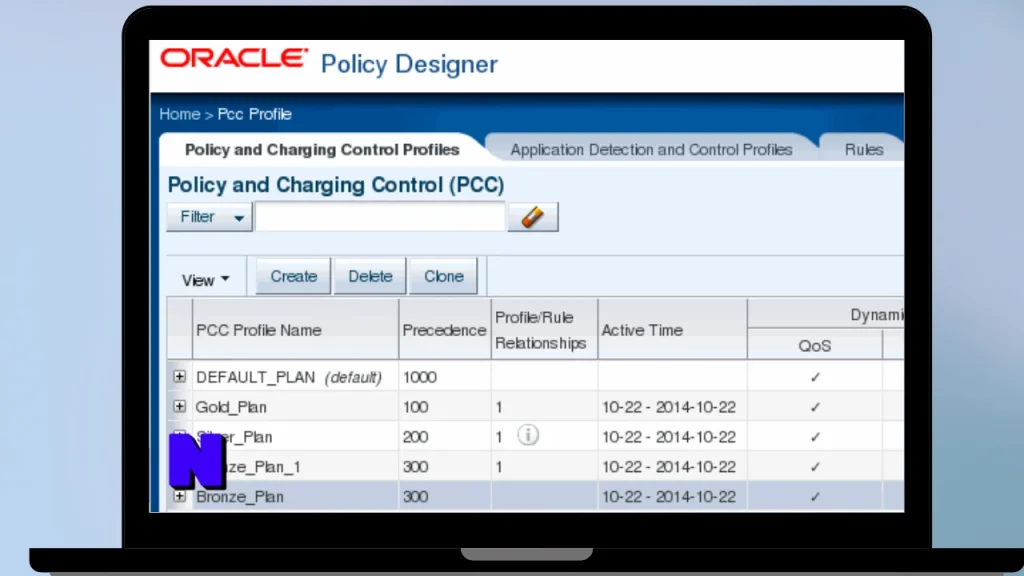Click the QoS column header
The width and height of the screenshot is (1024, 576).
point(814,345)
